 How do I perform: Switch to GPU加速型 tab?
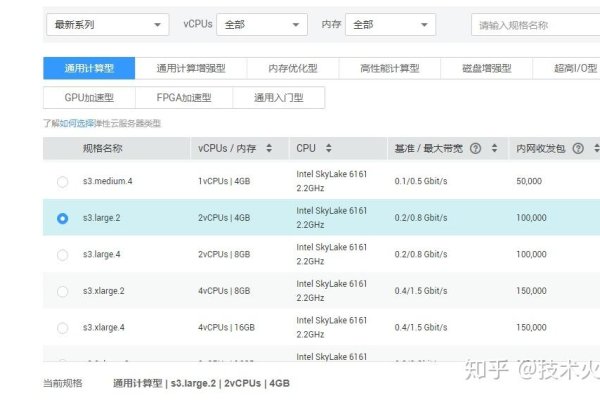(89, 98)
